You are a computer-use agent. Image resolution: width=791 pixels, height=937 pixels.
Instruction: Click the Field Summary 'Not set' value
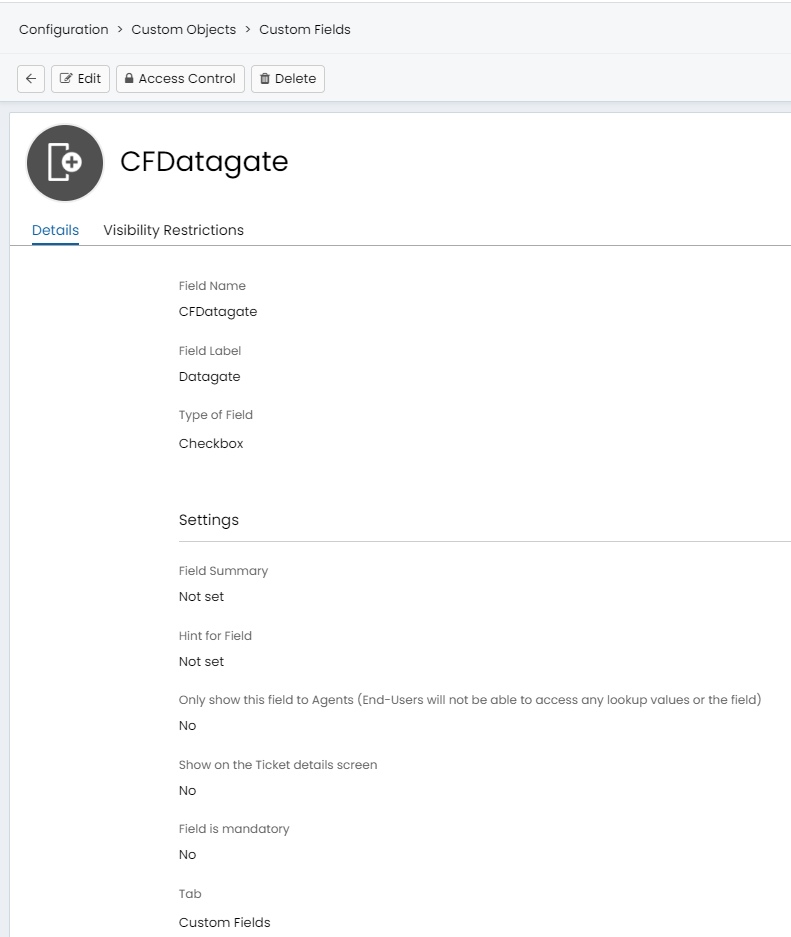[x=201, y=597]
